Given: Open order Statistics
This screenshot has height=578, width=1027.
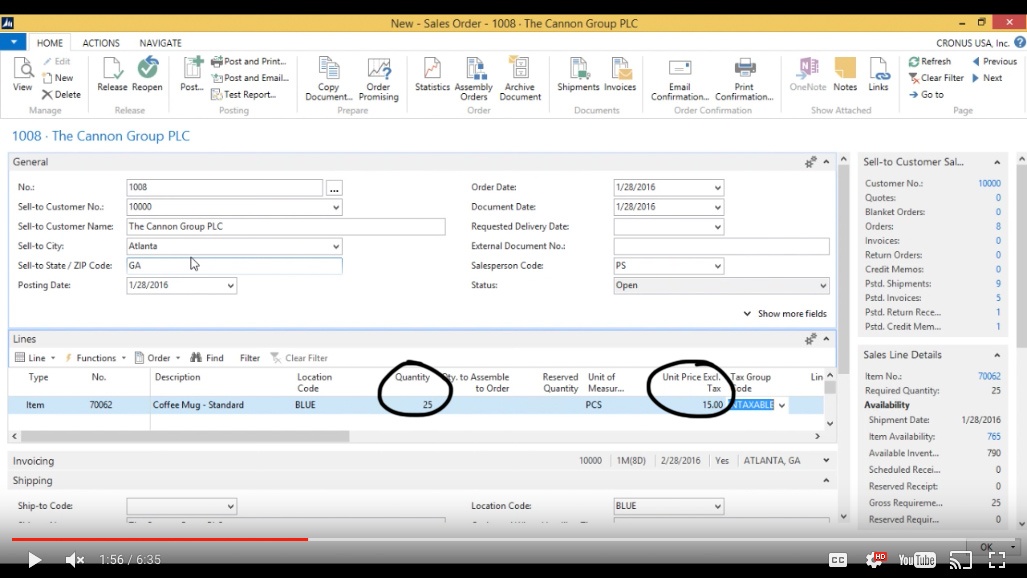Looking at the screenshot, I should tap(432, 74).
